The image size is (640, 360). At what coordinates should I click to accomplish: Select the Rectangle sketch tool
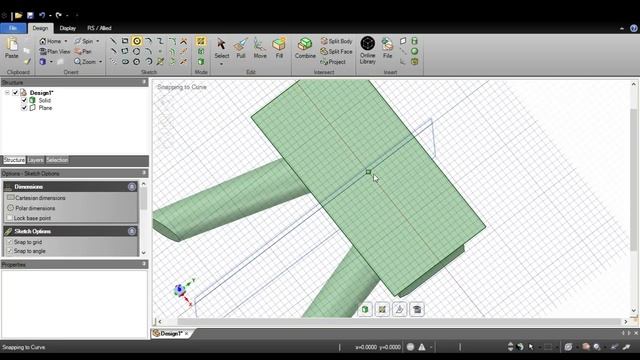click(x=125, y=41)
